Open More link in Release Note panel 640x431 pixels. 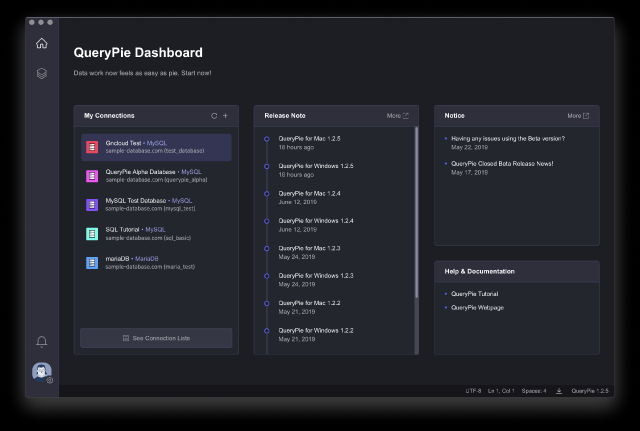click(x=397, y=116)
